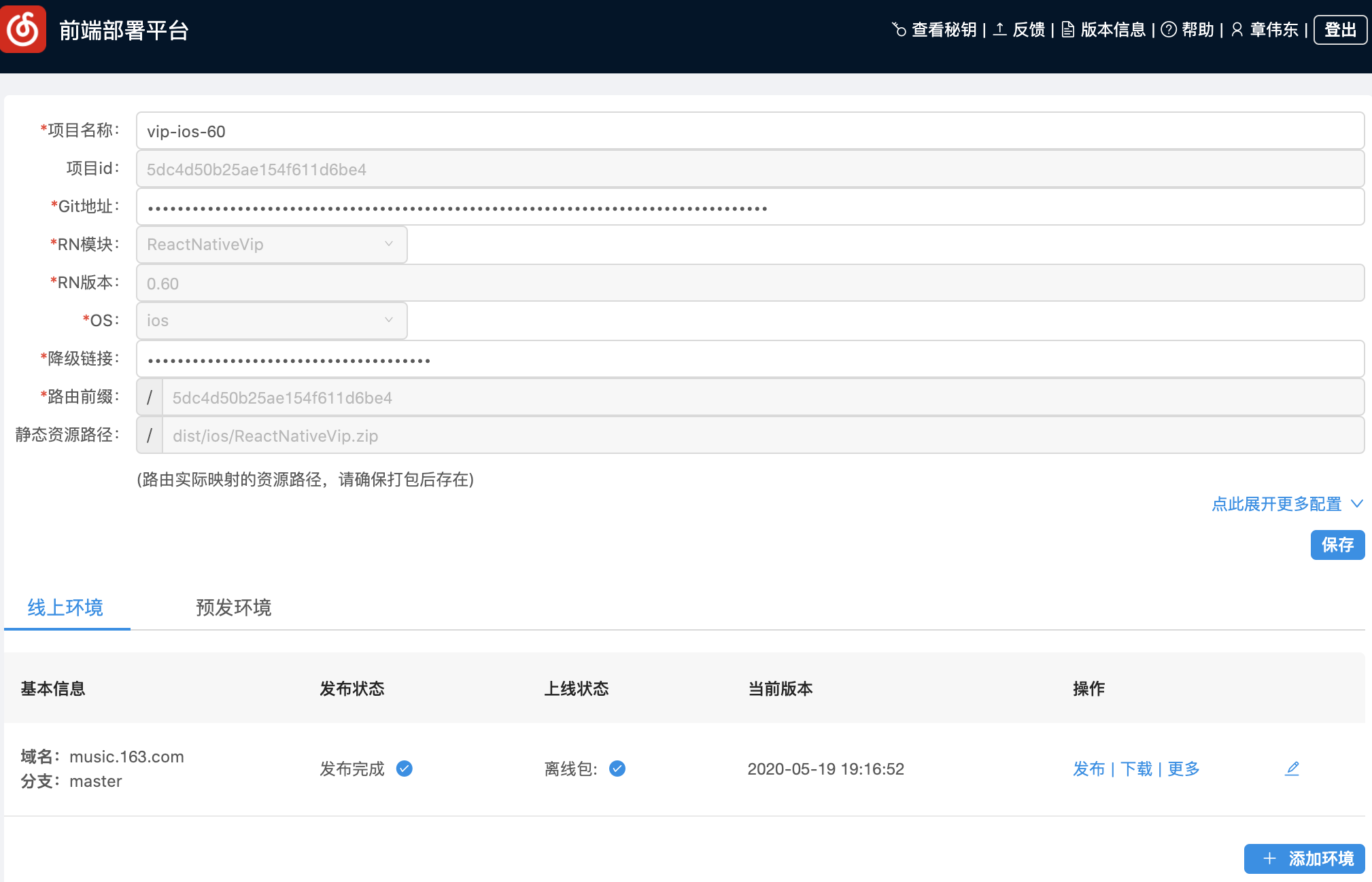Image resolution: width=1372 pixels, height=882 pixels.
Task: Click the 项目名称 input field
Action: [749, 131]
